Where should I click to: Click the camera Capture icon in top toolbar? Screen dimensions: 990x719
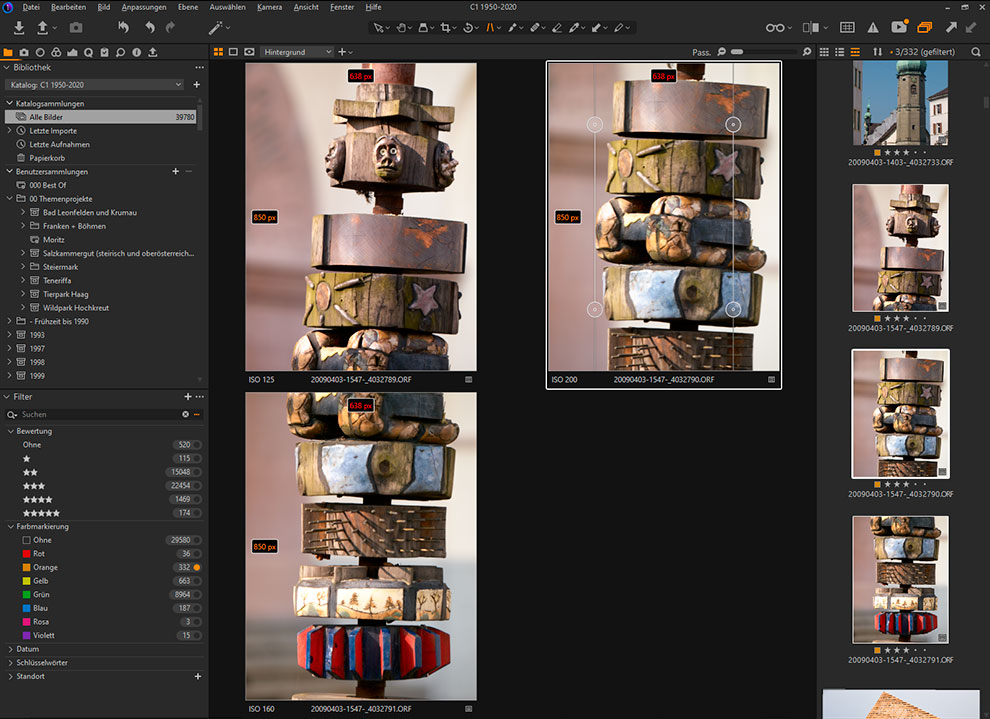76,28
